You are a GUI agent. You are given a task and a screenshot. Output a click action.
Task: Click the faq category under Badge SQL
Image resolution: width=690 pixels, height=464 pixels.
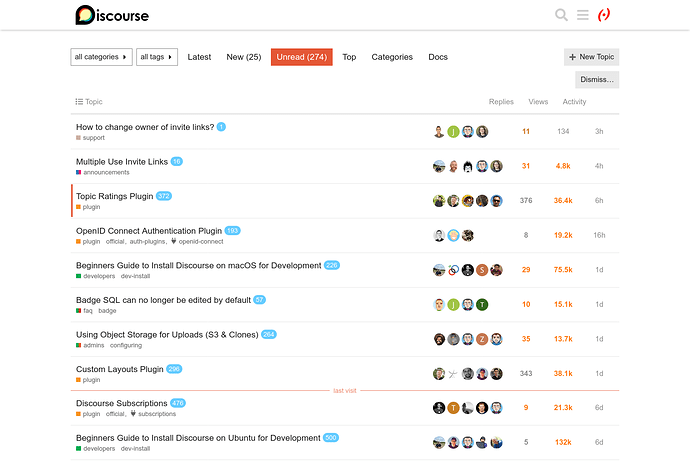[x=84, y=311]
